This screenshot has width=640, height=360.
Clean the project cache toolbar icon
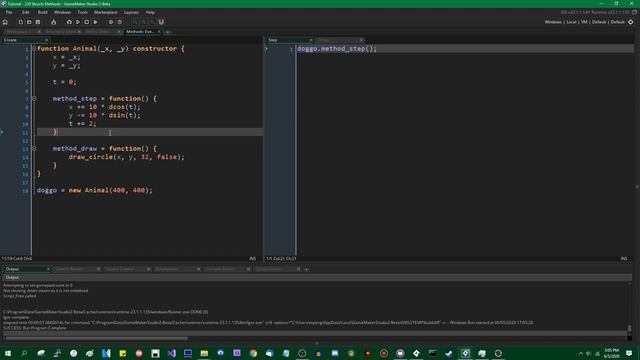click(95, 22)
